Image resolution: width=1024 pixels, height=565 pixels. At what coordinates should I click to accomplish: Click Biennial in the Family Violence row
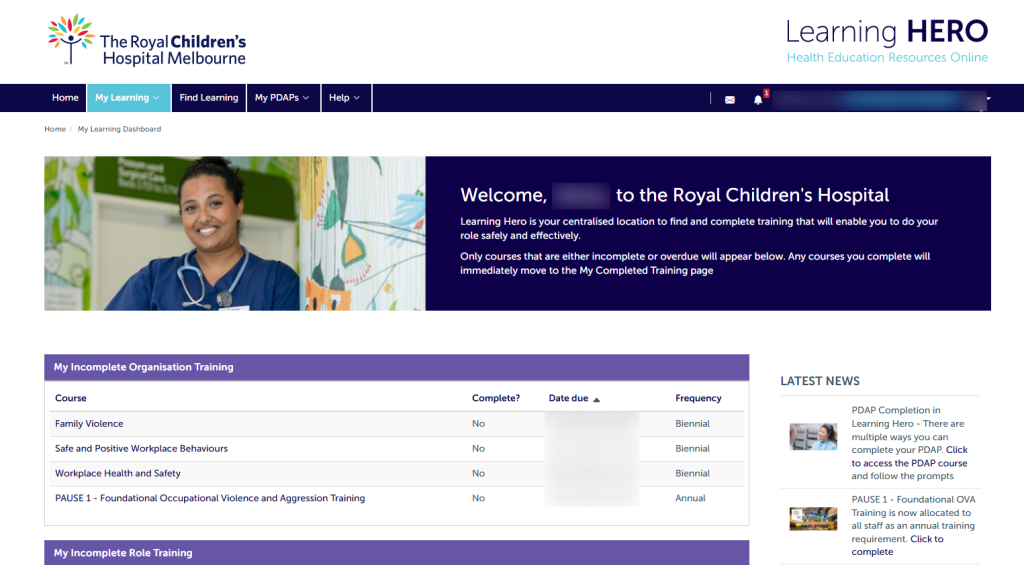[x=692, y=424]
